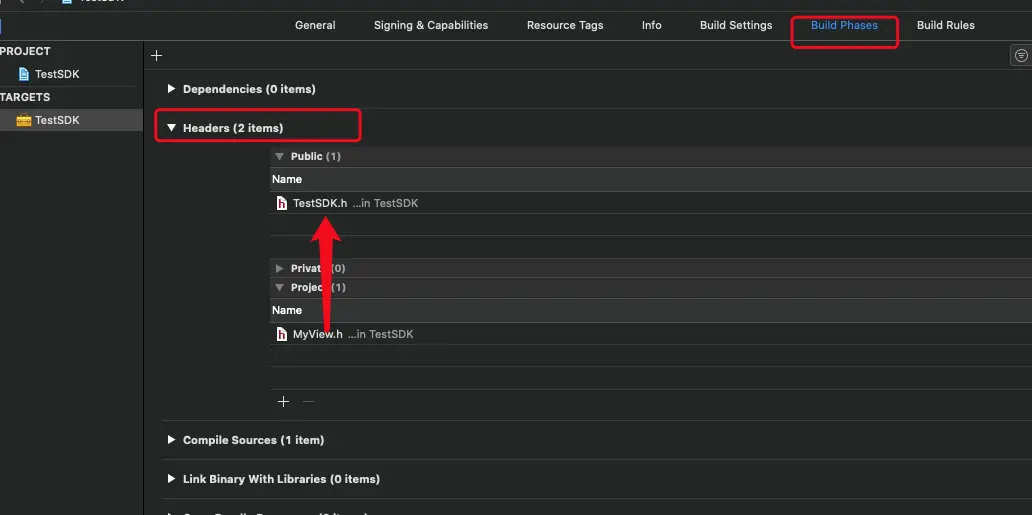
Task: Collapse the Headers (2 items) section
Action: 171,128
